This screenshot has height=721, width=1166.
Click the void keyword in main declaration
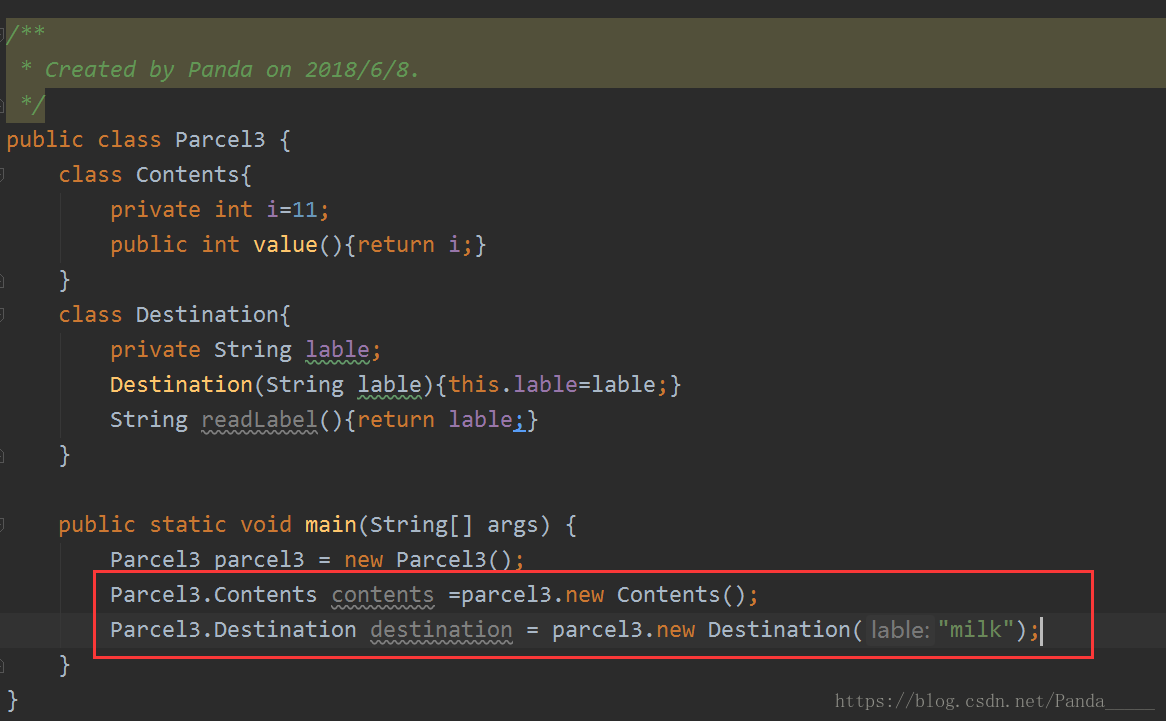[x=265, y=525]
